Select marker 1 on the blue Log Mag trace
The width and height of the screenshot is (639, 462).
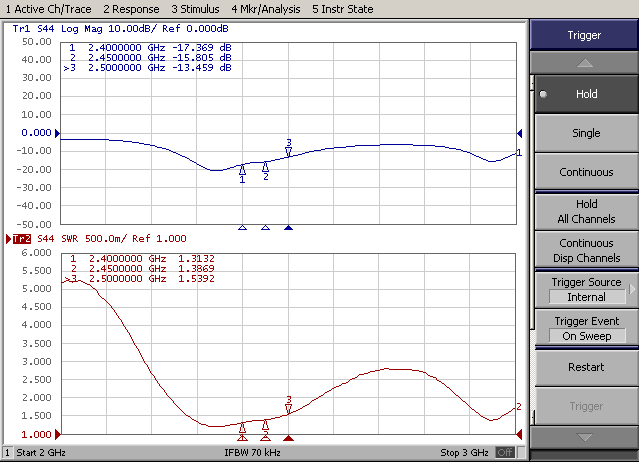click(242, 173)
